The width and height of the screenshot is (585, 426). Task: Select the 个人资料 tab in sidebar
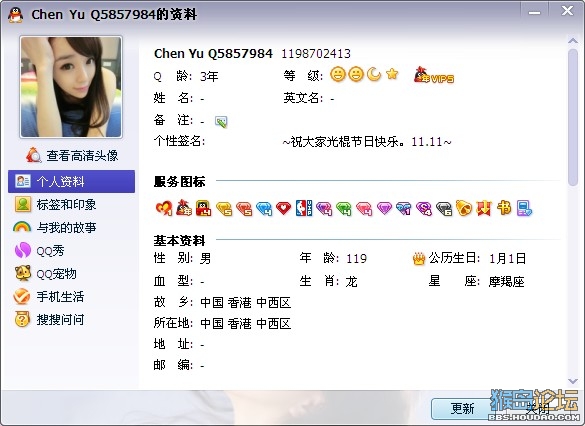71,181
